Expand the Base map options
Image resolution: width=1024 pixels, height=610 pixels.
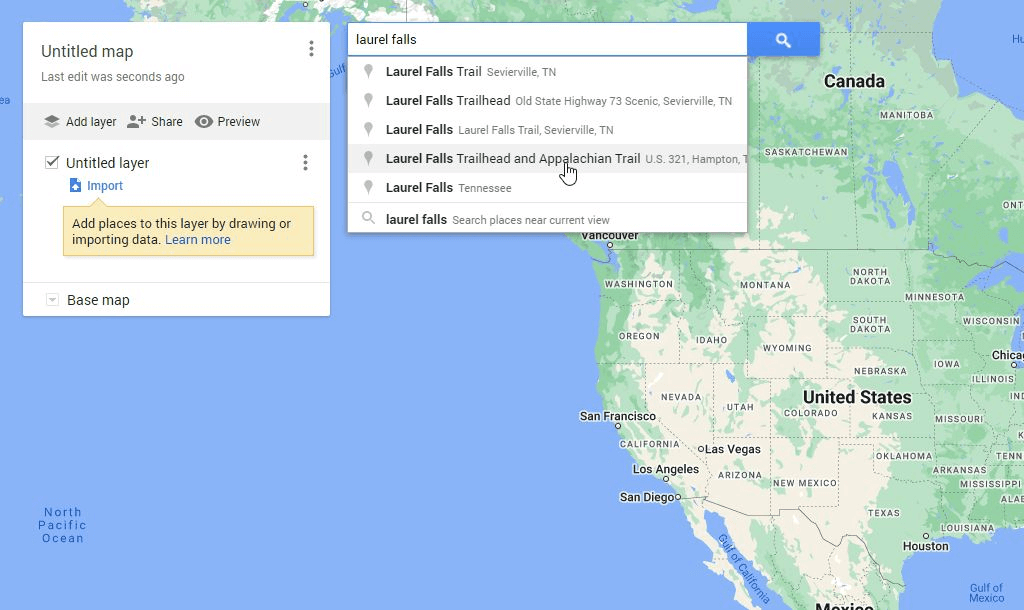(x=50, y=299)
